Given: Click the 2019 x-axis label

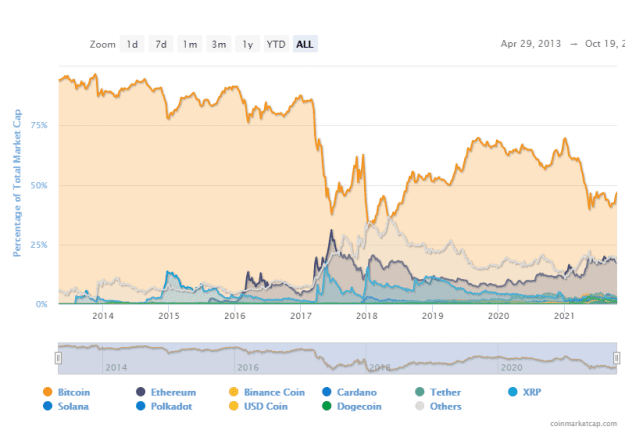Looking at the screenshot, I should click(x=432, y=316).
